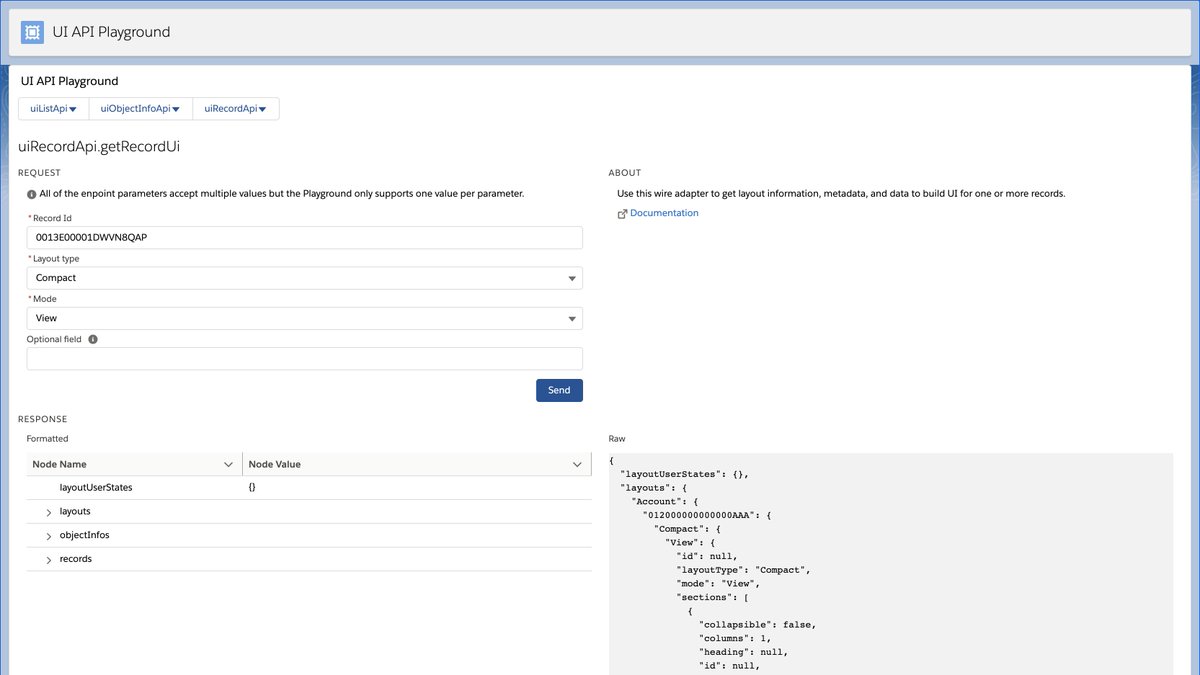
Task: Click the records row label
Action: pos(76,559)
